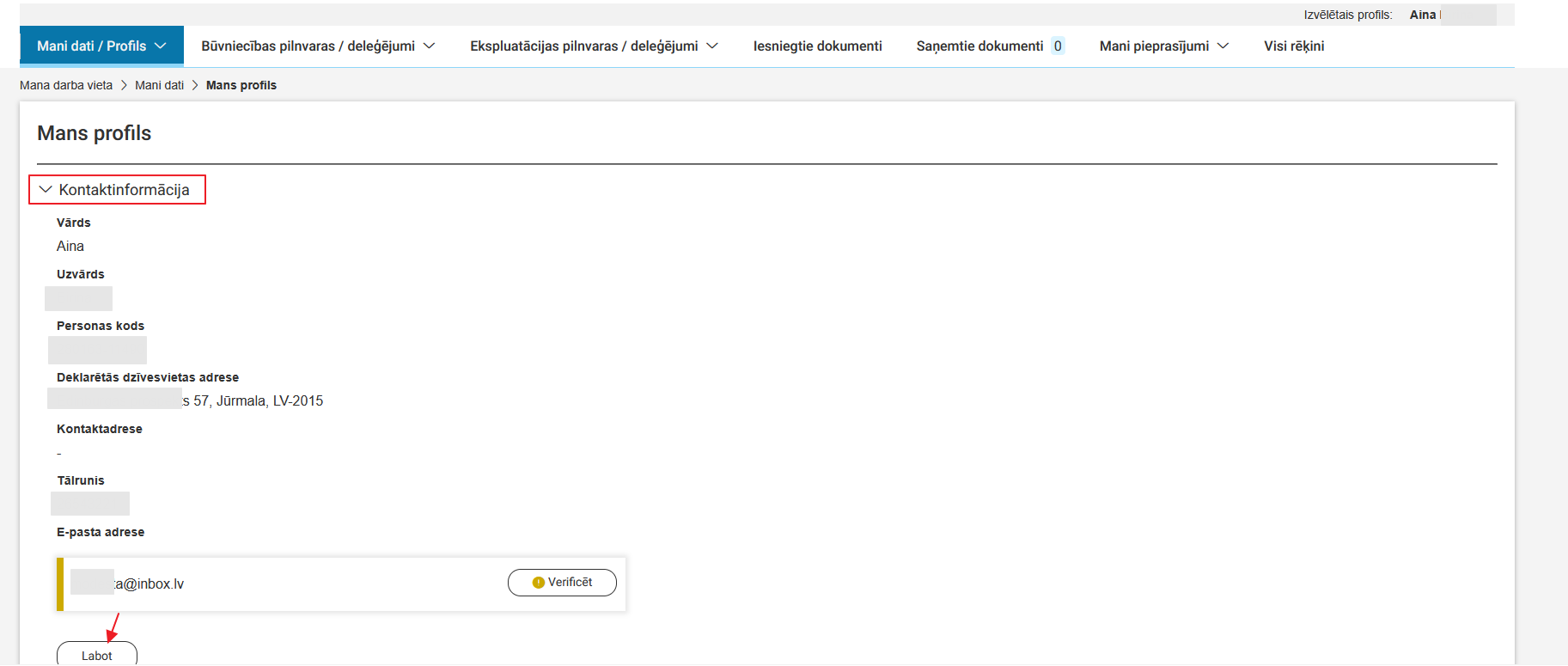Go to Mani dati breadcrumb link
Image resolution: width=1568 pixels, height=666 pixels.
pos(159,85)
